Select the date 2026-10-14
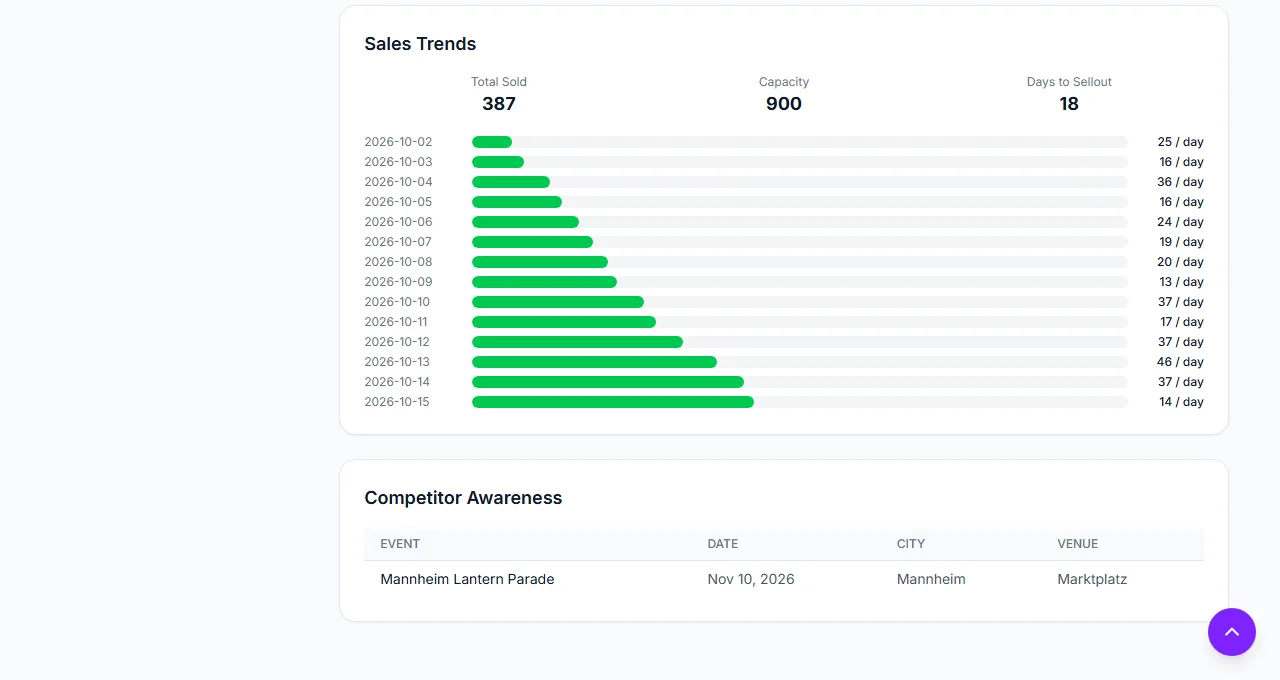1280x680 pixels. (x=397, y=382)
